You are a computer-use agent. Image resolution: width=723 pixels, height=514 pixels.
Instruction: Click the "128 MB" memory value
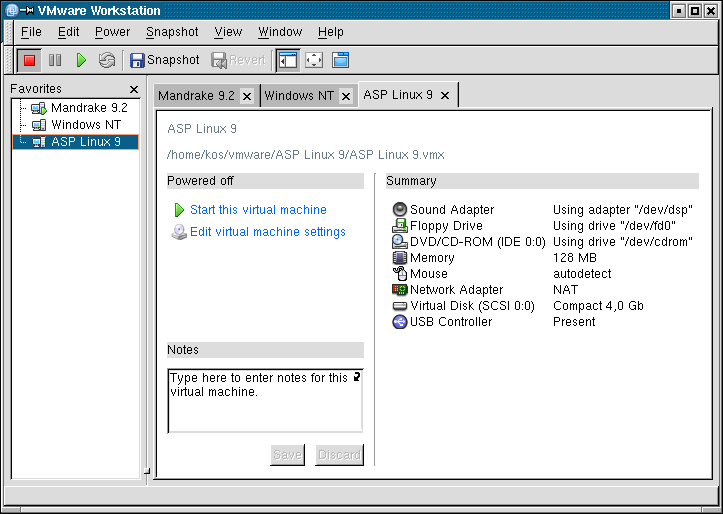575,258
